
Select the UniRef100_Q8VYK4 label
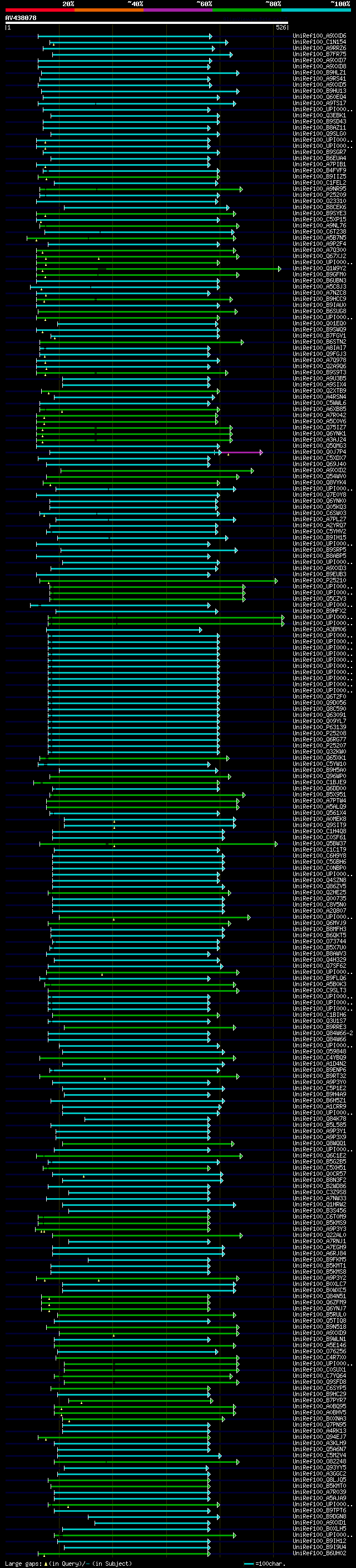coord(319,482)
